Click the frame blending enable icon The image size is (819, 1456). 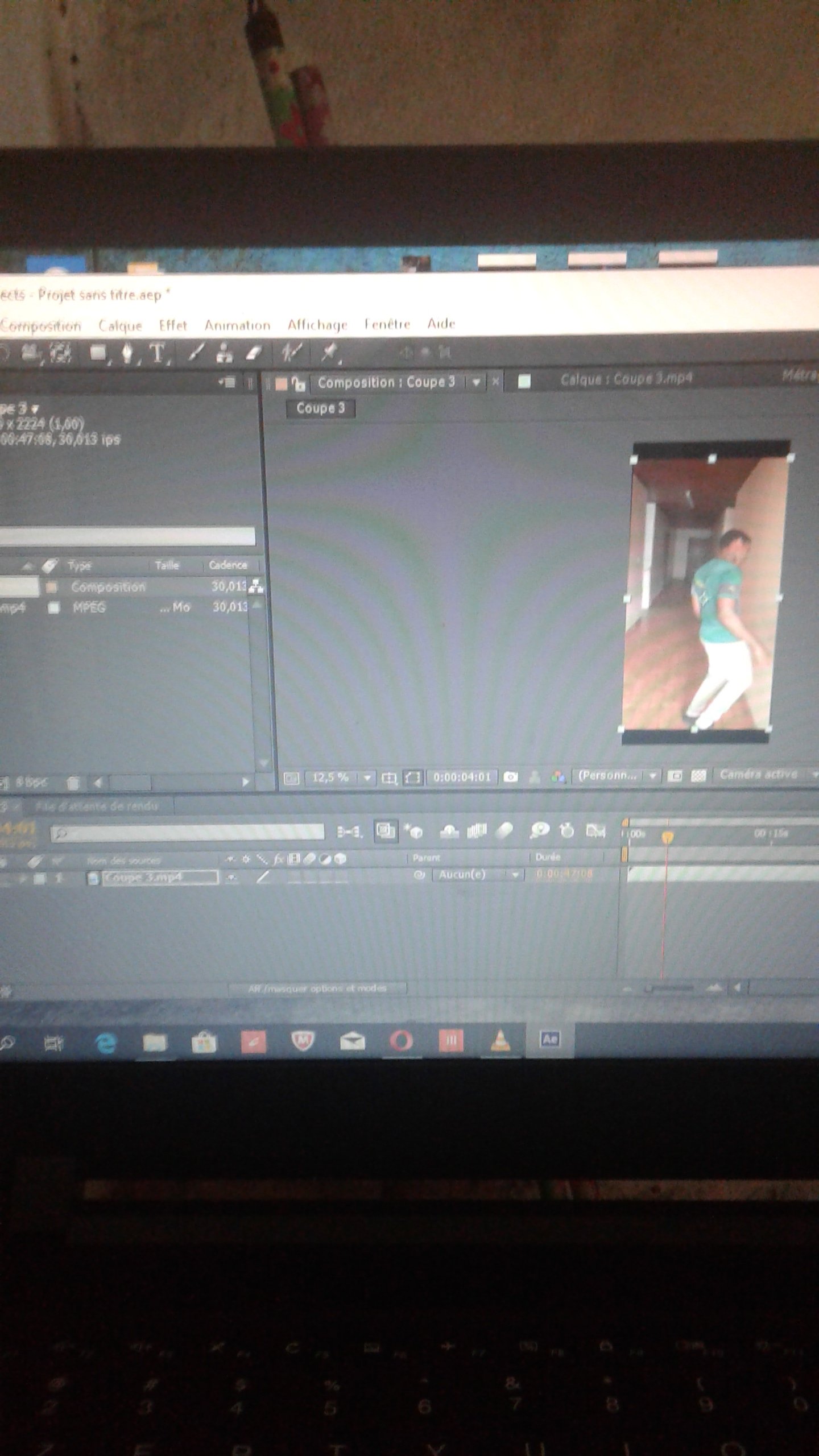477,831
